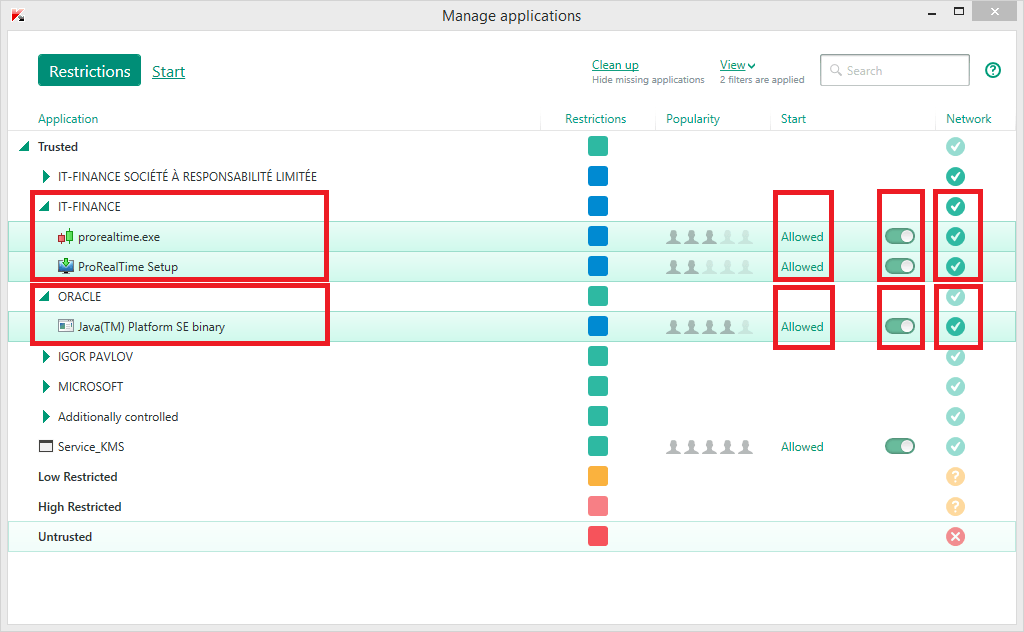Viewport: 1024px width, 632px height.
Task: Expand the Additionally controlled group
Action: 46,417
